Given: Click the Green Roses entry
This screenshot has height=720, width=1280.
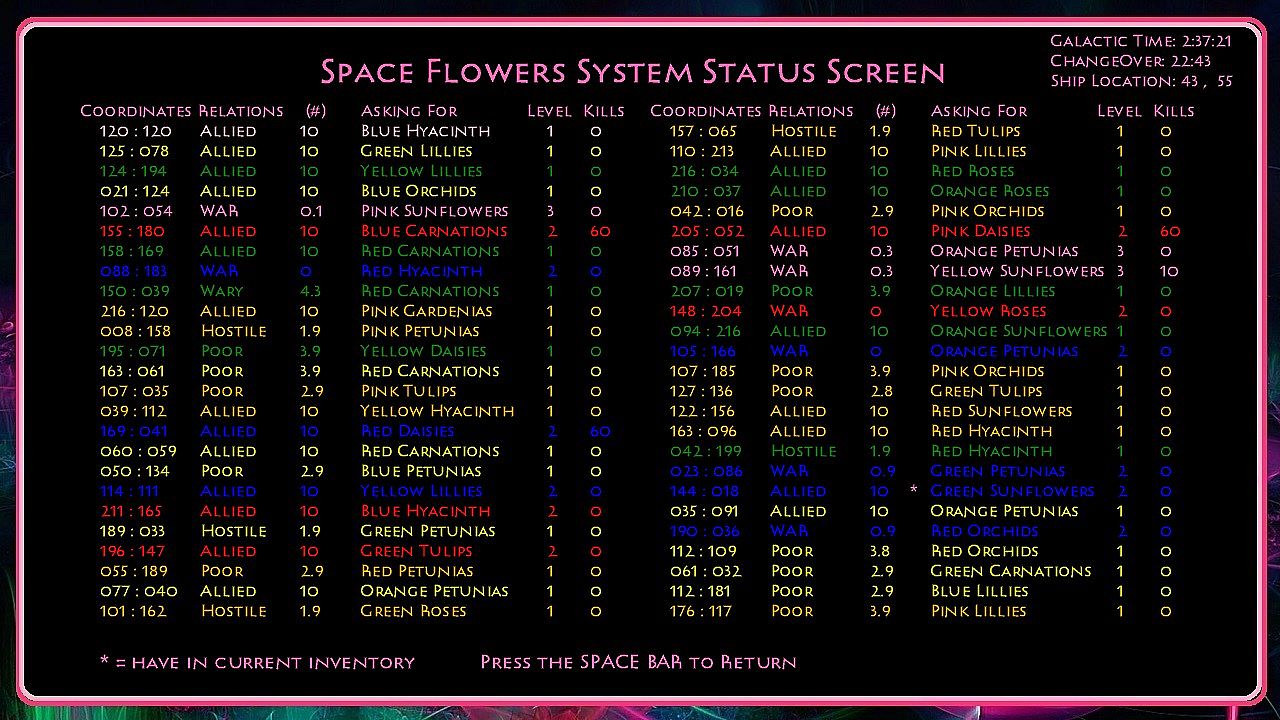Looking at the screenshot, I should pos(413,611).
